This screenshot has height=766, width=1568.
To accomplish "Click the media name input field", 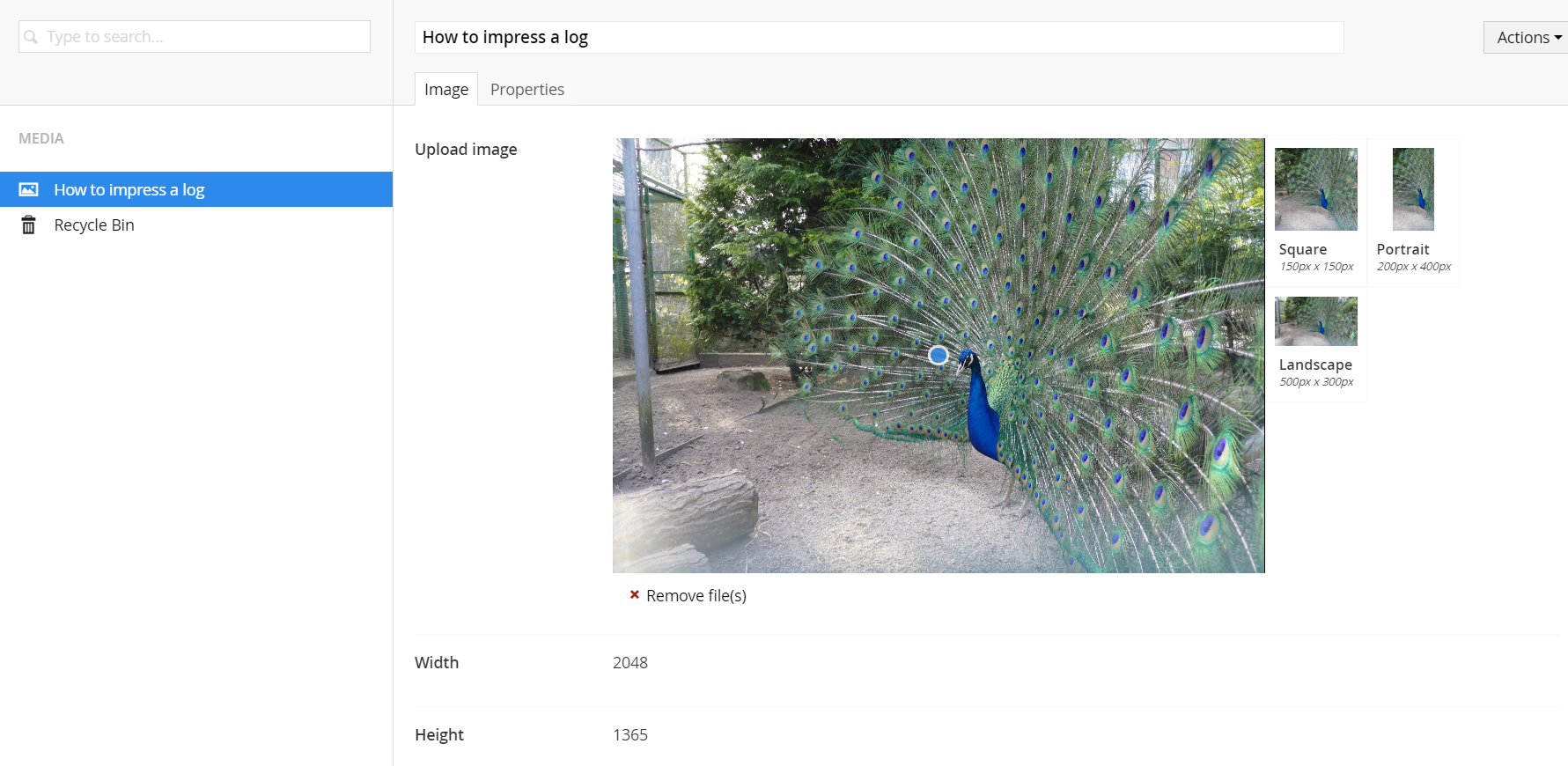I will pos(879,37).
